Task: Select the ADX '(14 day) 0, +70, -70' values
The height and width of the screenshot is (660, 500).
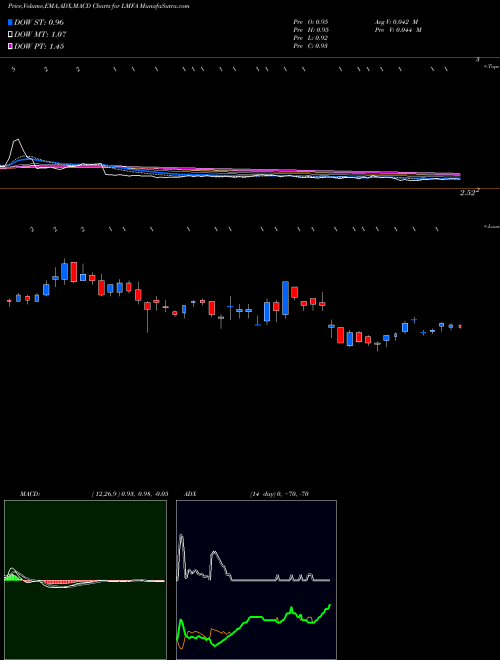Action: click(x=278, y=494)
